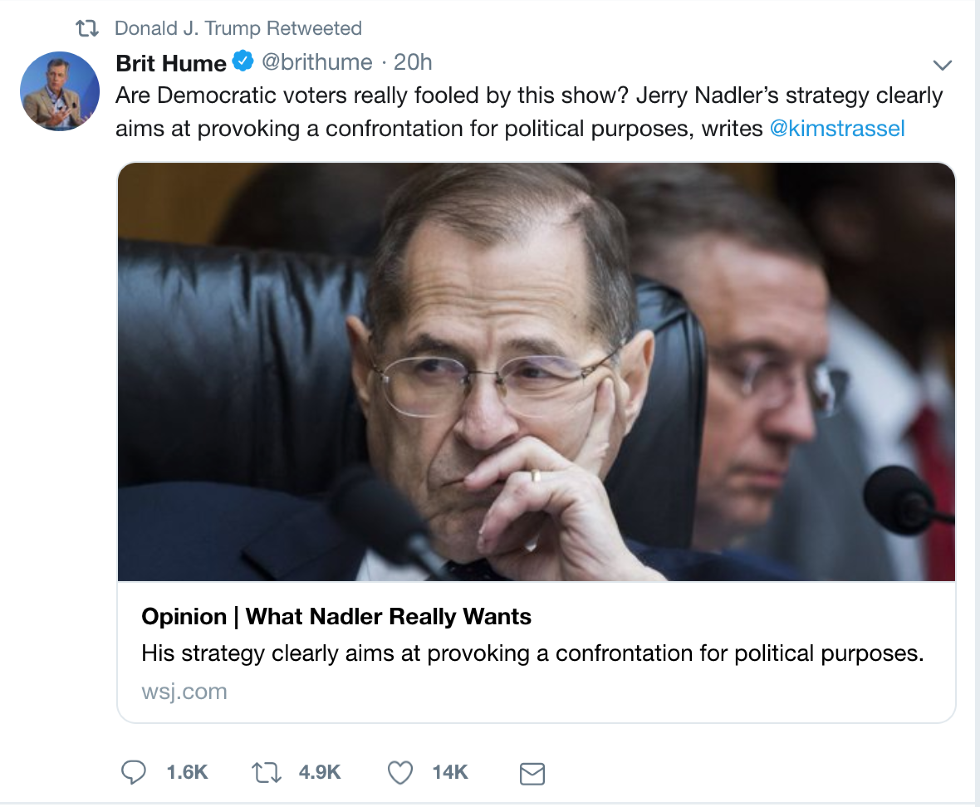Screen dimensions: 980x807
Task: Click Brit Hume's profile avatar
Action: click(x=59, y=91)
